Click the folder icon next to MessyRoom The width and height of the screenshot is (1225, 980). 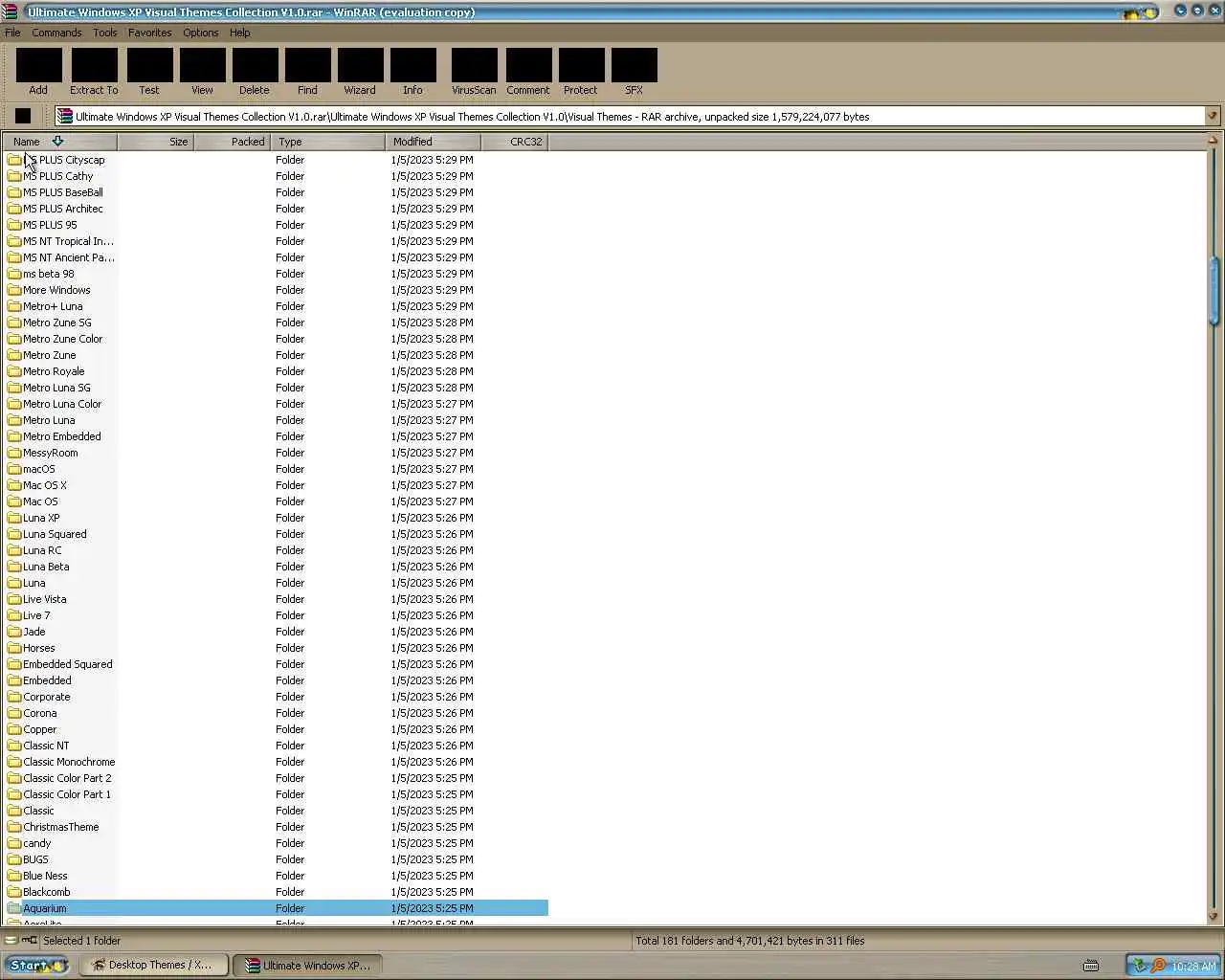click(x=14, y=453)
